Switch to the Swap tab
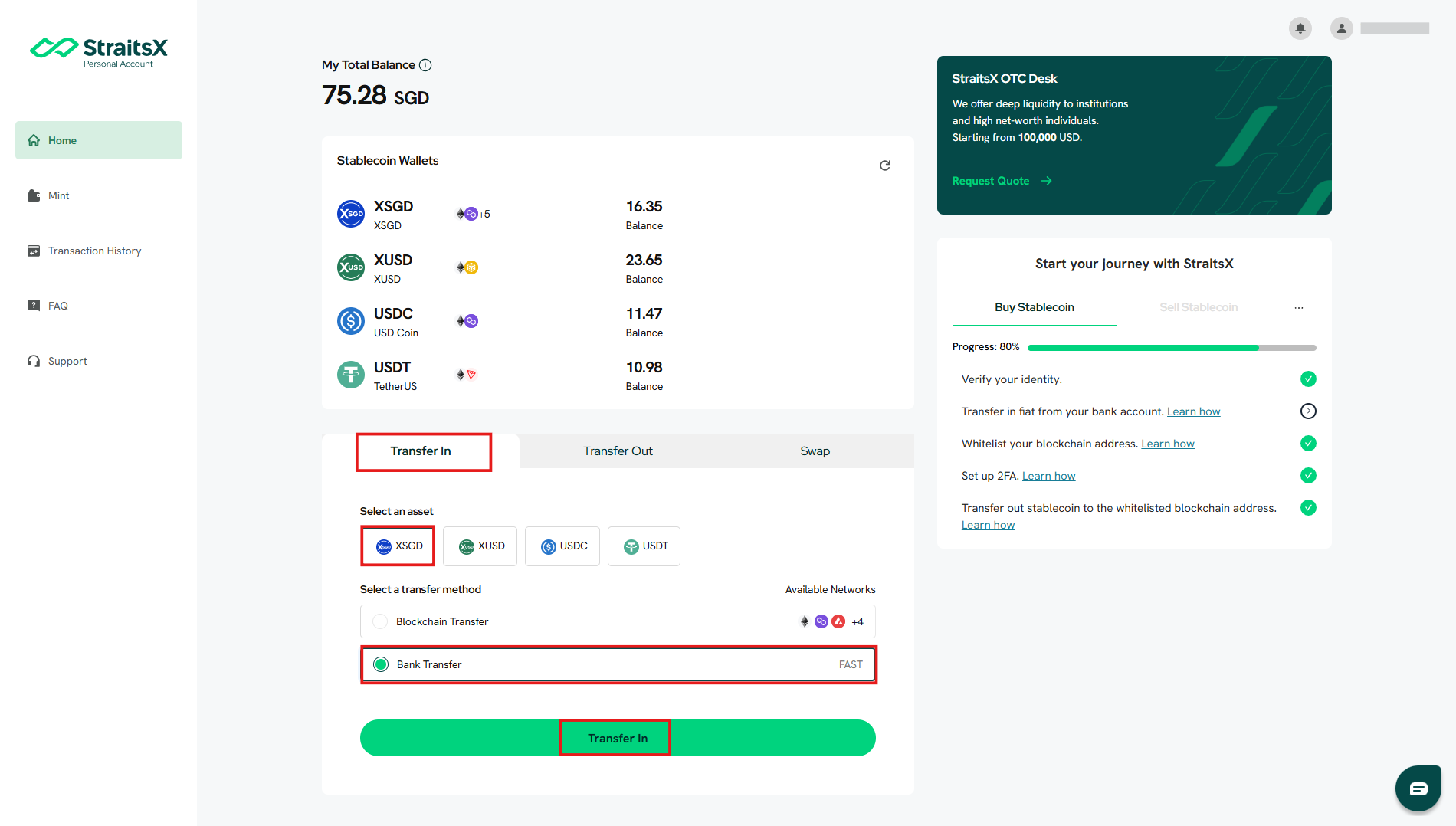The image size is (1456, 826). click(x=815, y=451)
